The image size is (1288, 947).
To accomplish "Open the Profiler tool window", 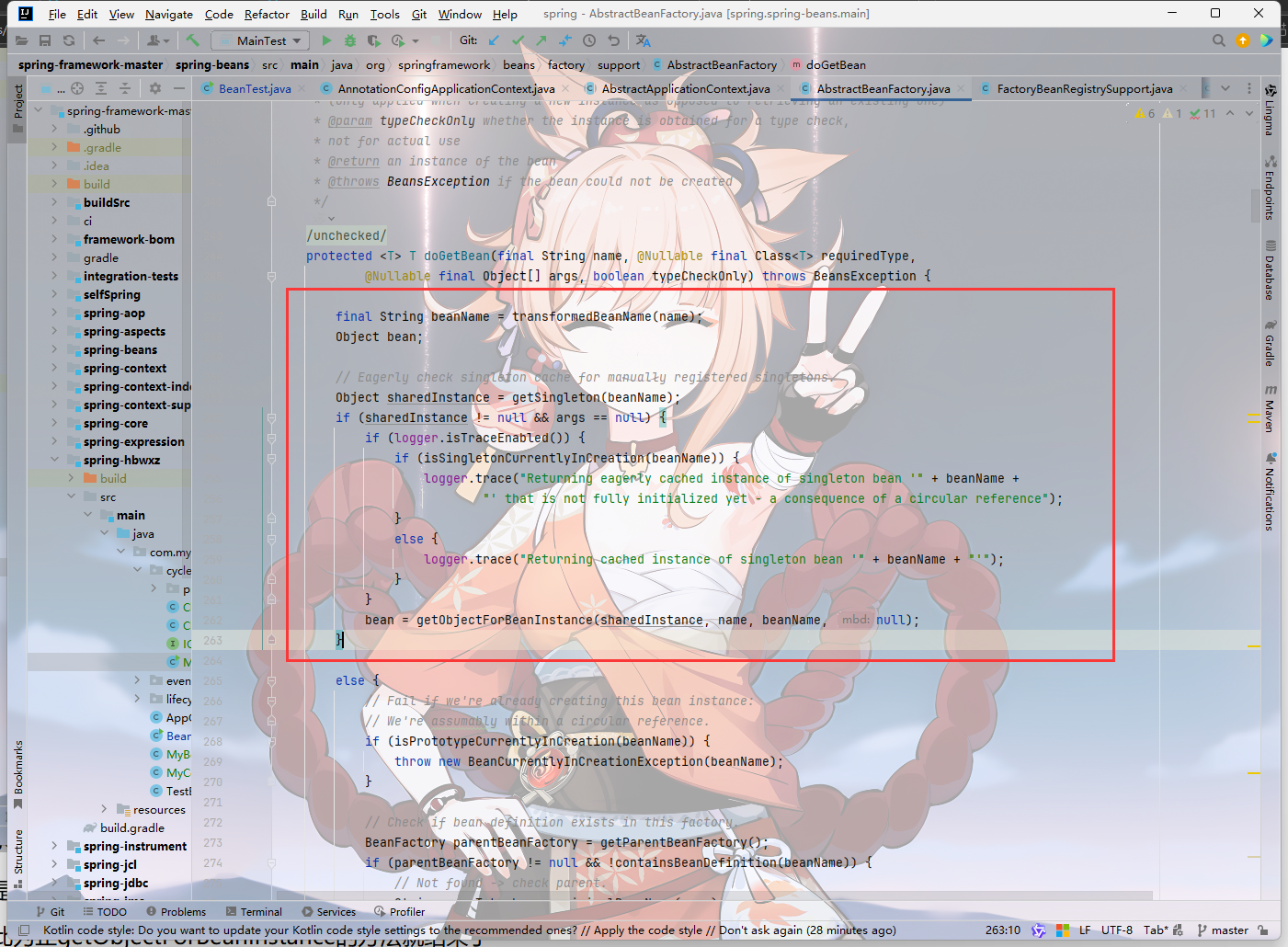I will (x=399, y=911).
